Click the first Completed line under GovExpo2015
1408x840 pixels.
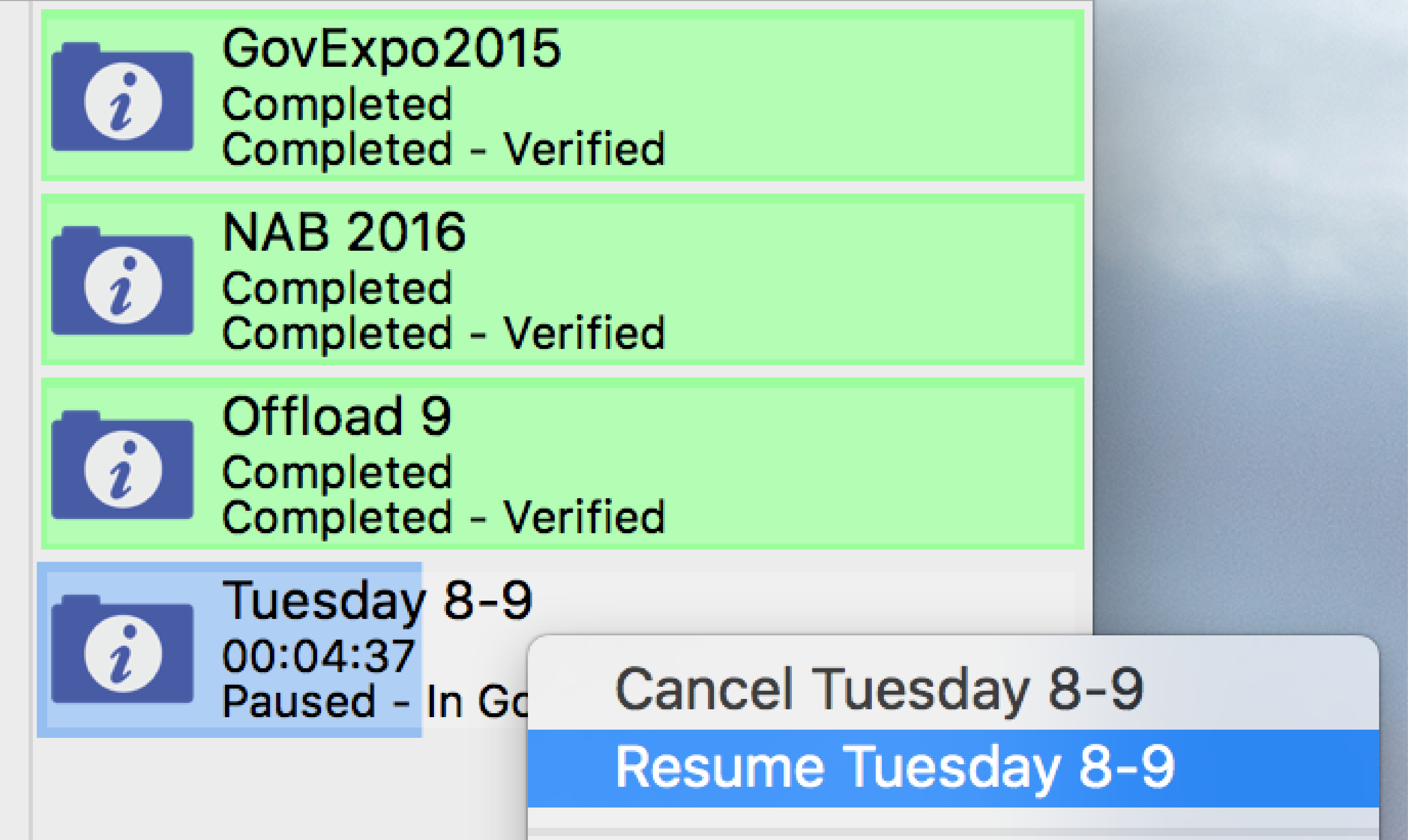point(337,104)
